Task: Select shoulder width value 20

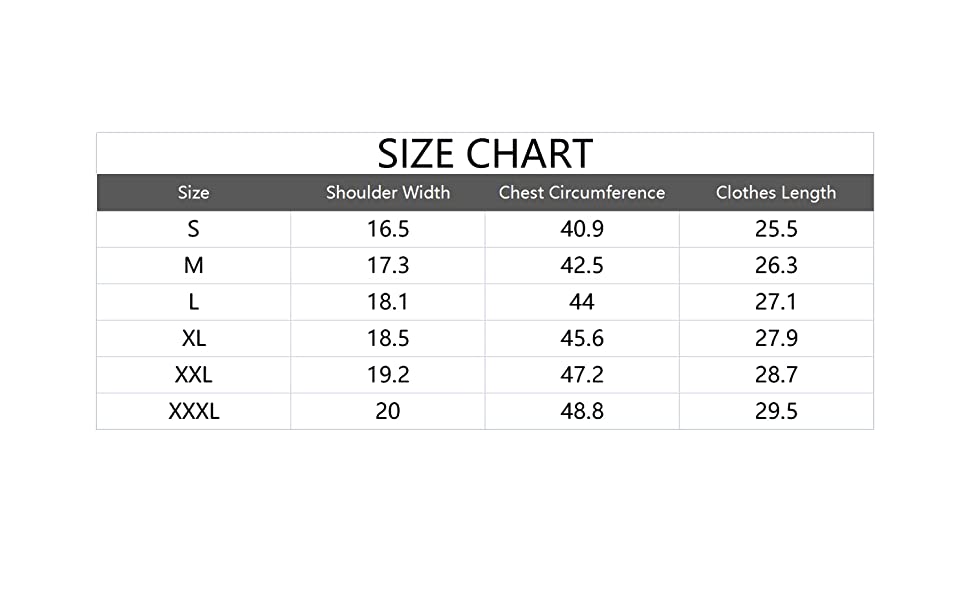Action: click(388, 411)
